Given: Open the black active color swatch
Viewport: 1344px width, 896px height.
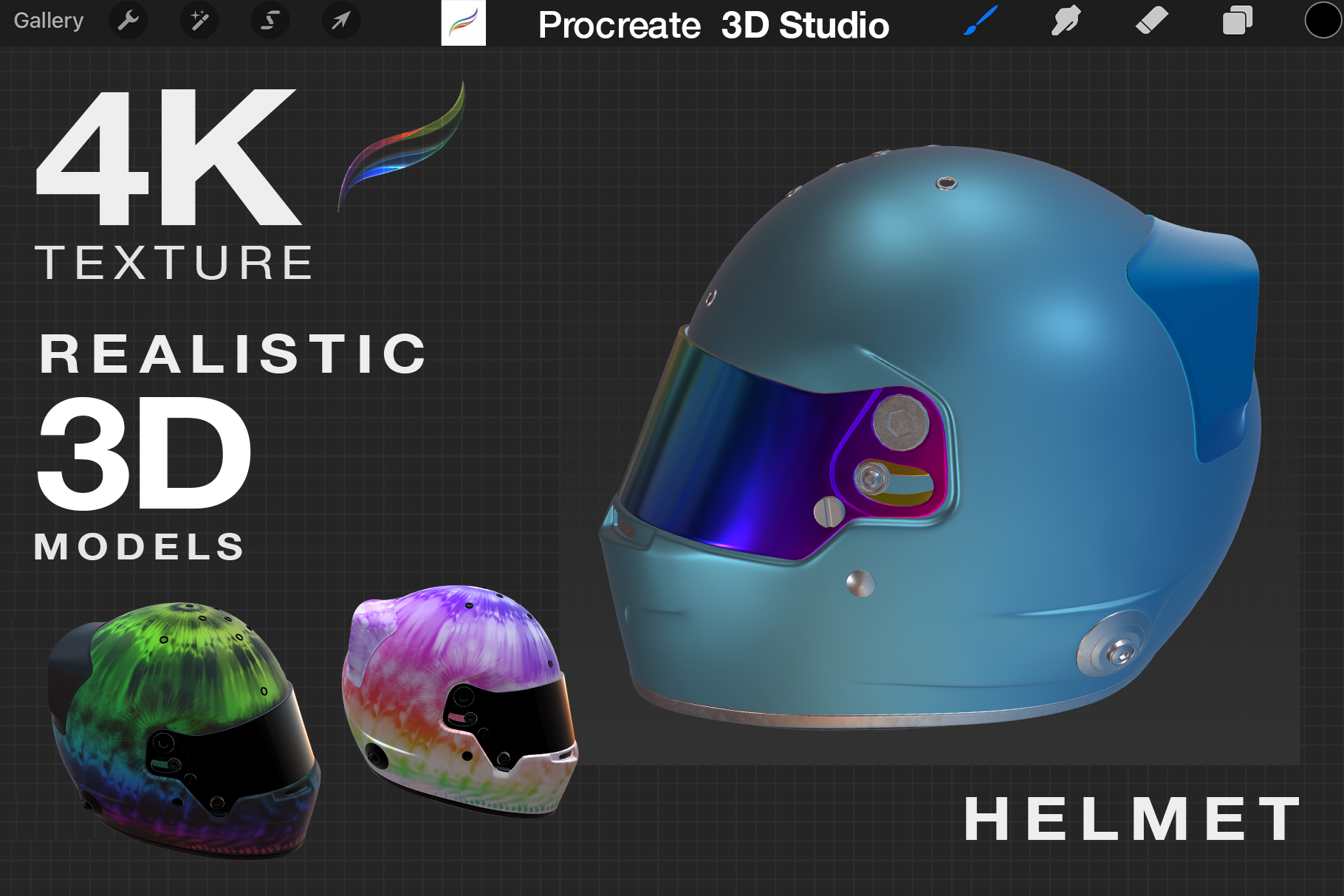Looking at the screenshot, I should [1322, 21].
